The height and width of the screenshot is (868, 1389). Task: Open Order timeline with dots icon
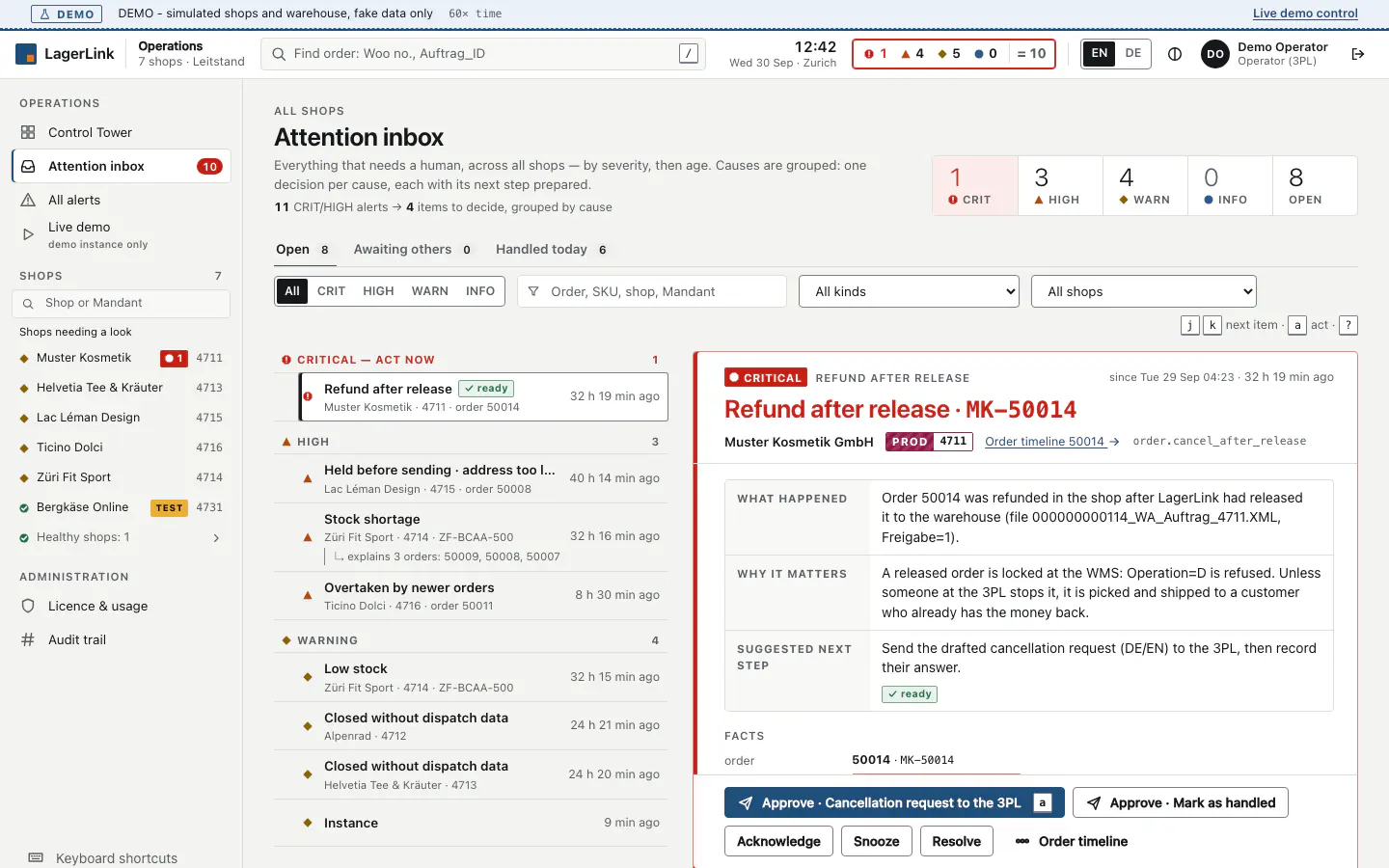click(x=1071, y=841)
